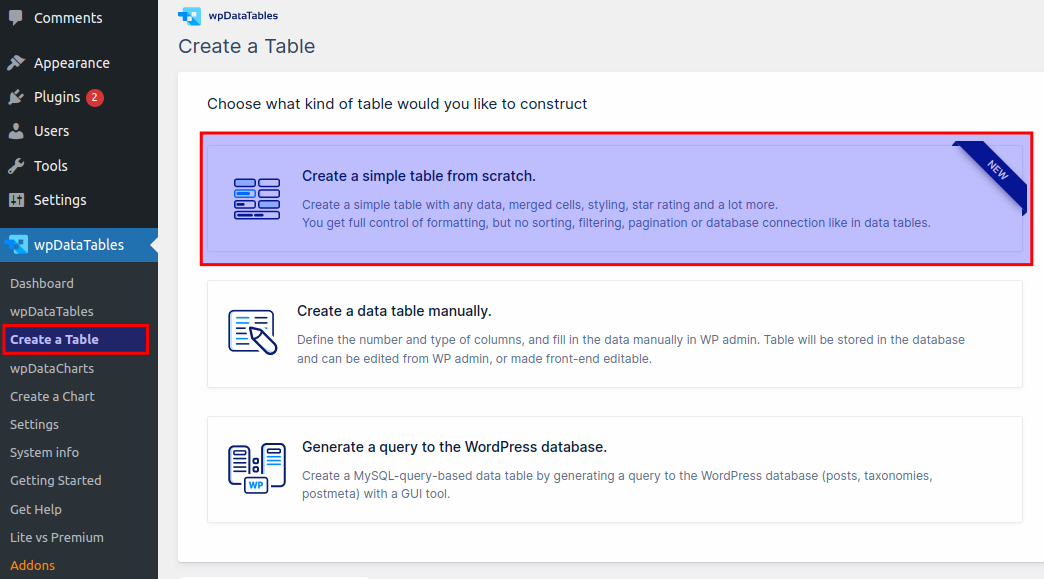Click the Settings wrench icon in sidebar

click(x=16, y=198)
